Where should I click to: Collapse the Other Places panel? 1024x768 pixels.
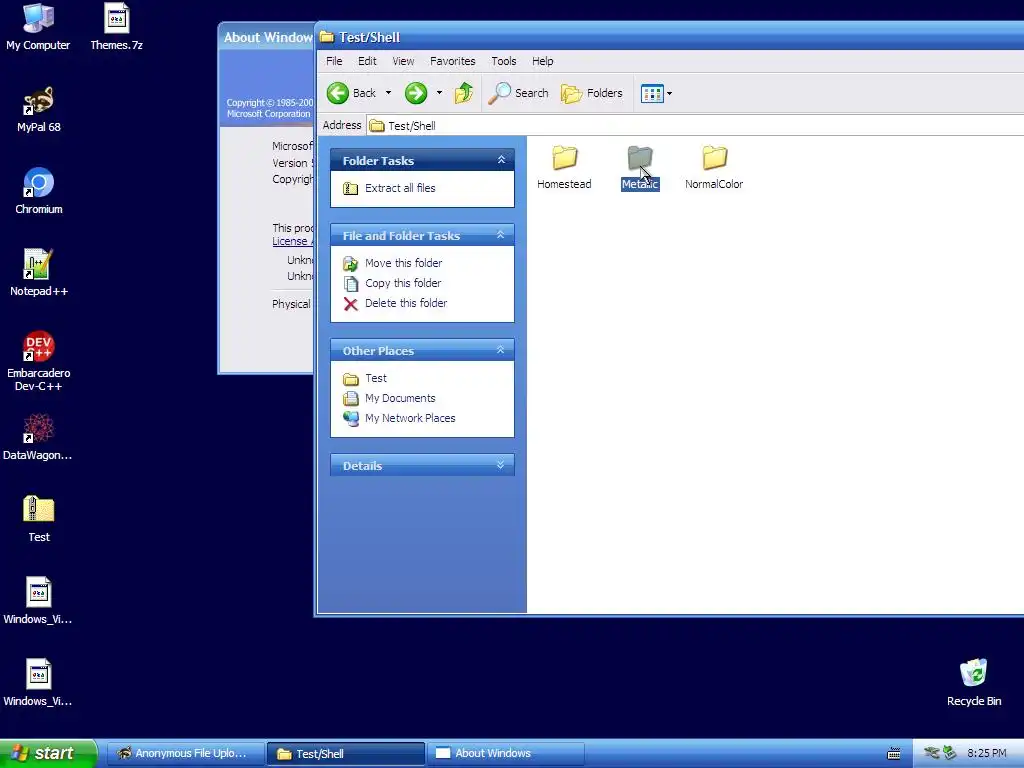(x=501, y=350)
